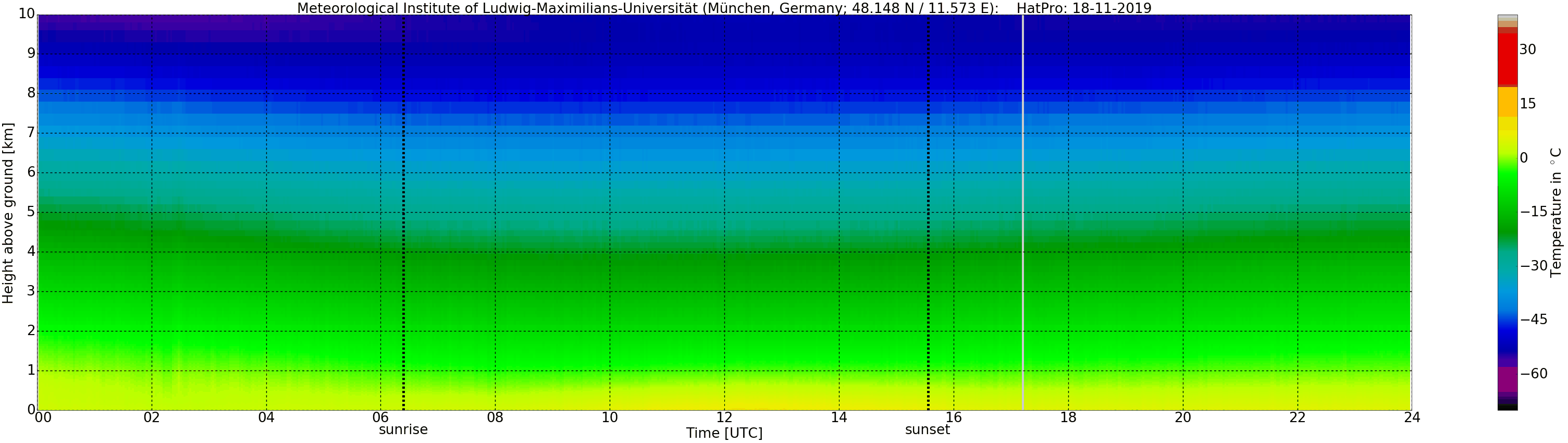
Task: Click the y-axis height label '3'
Action: point(32,291)
